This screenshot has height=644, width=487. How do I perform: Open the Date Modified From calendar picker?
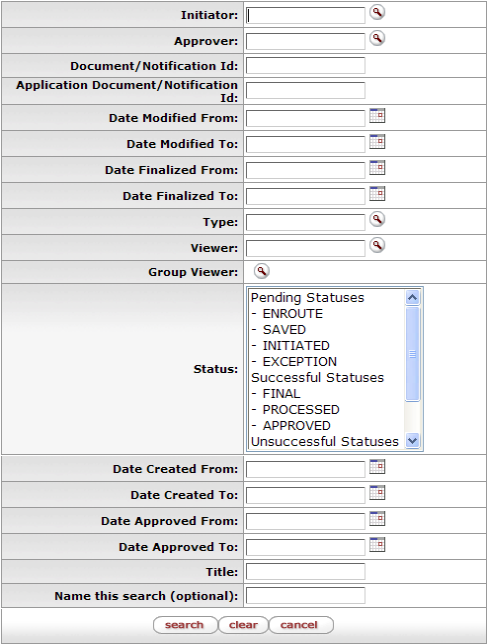[x=377, y=116]
